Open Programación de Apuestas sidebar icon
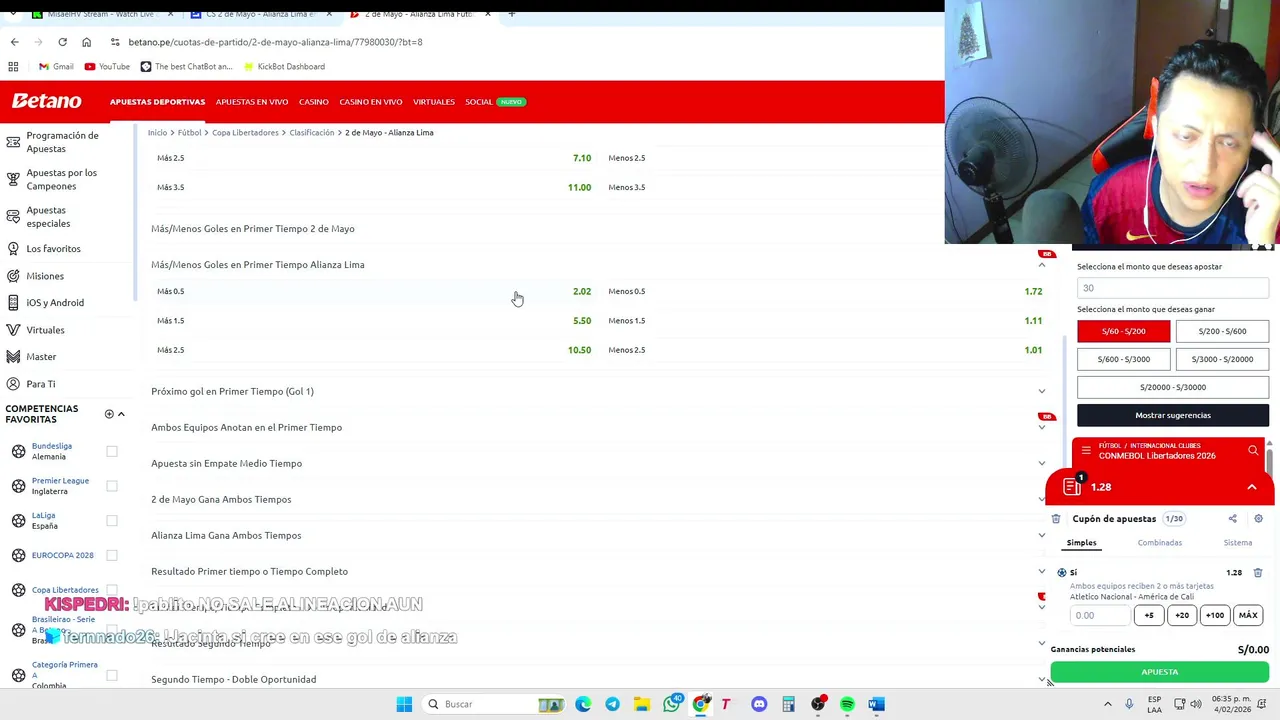This screenshot has width=1280, height=720. click(13, 142)
